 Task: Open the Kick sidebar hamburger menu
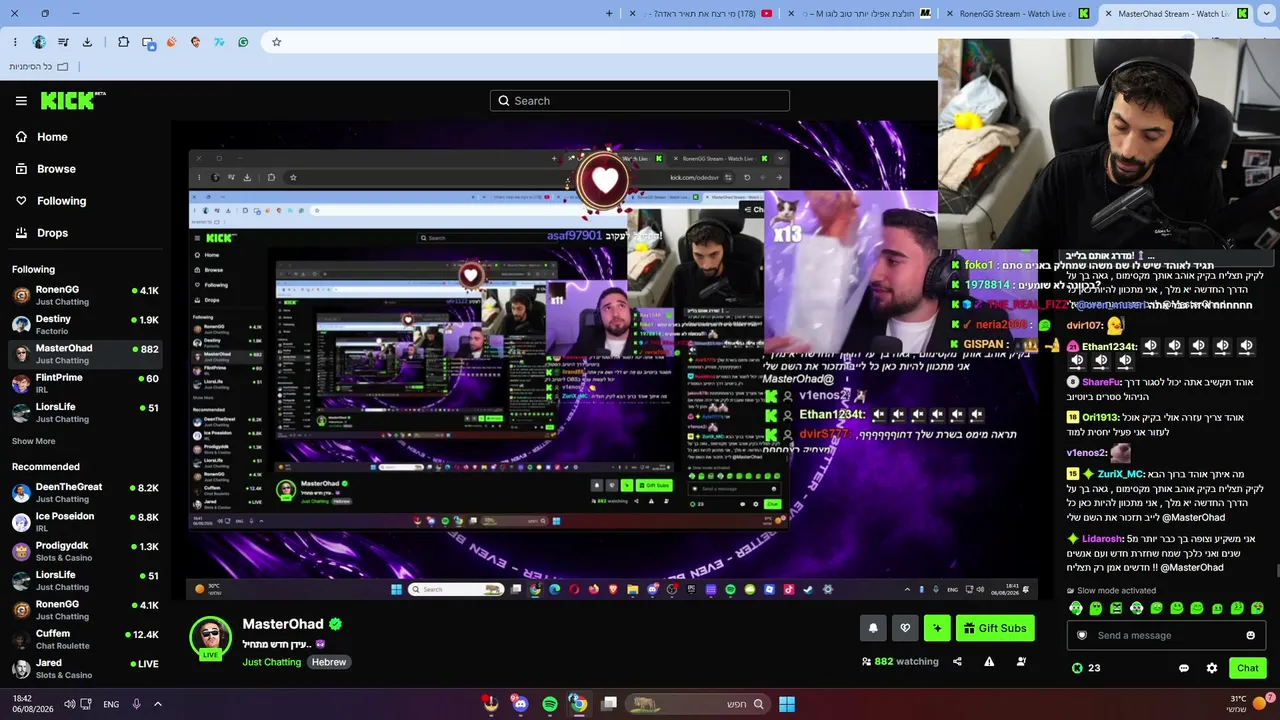tap(21, 101)
